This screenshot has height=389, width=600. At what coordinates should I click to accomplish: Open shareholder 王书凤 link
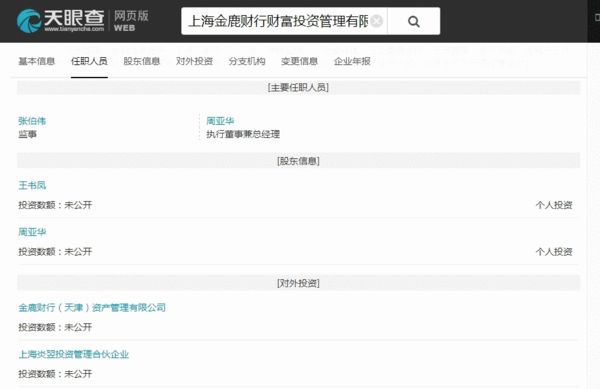32,186
